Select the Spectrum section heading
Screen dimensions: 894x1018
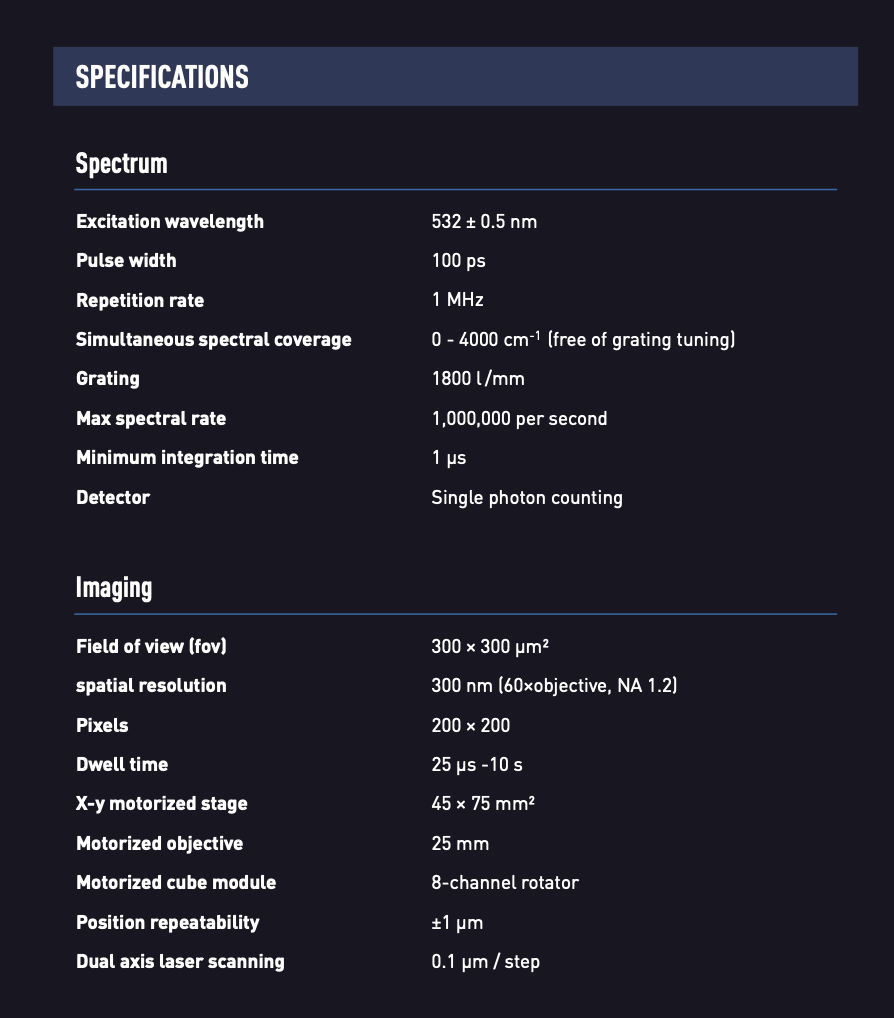click(121, 164)
